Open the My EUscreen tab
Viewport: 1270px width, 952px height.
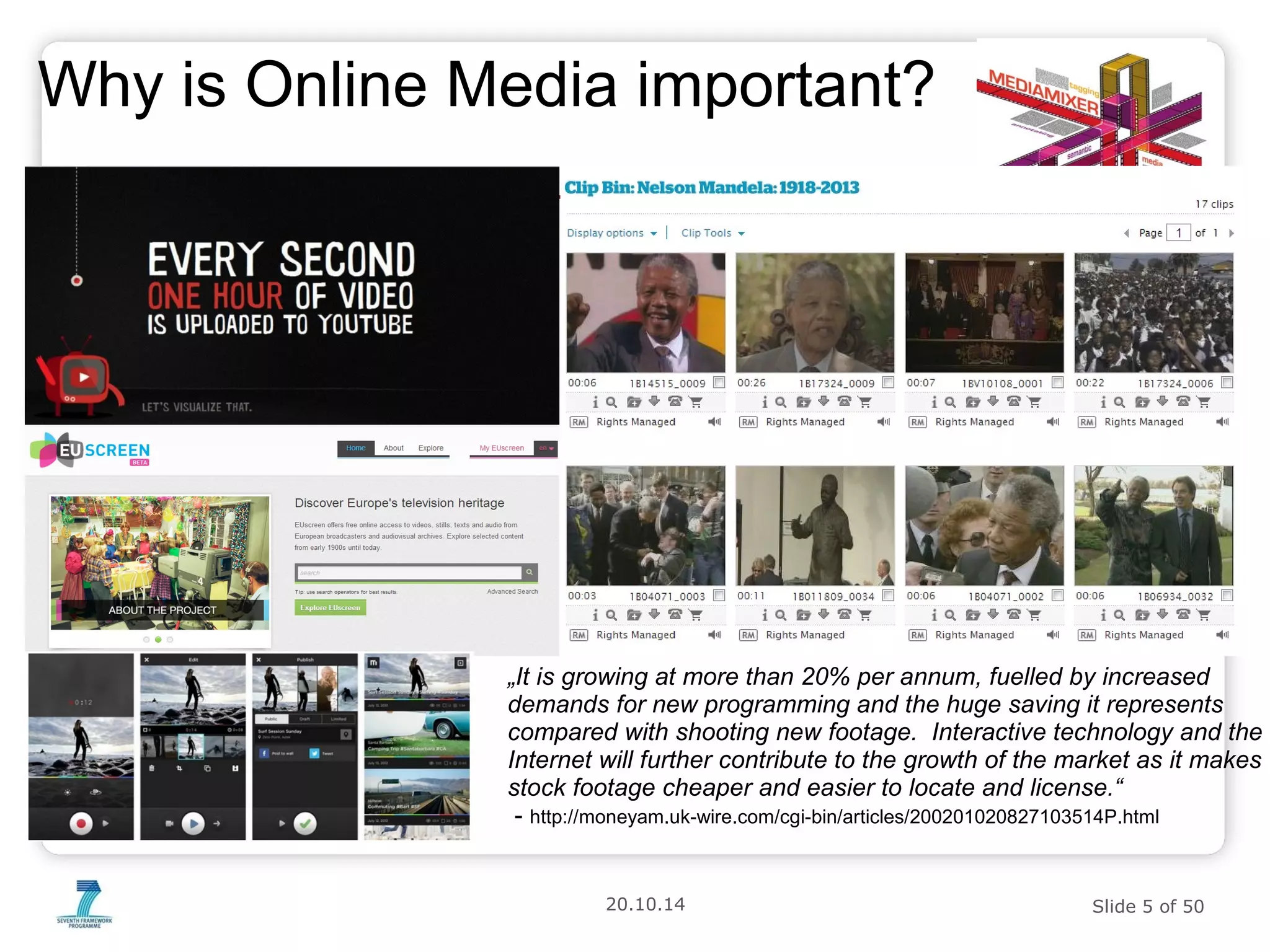[502, 448]
